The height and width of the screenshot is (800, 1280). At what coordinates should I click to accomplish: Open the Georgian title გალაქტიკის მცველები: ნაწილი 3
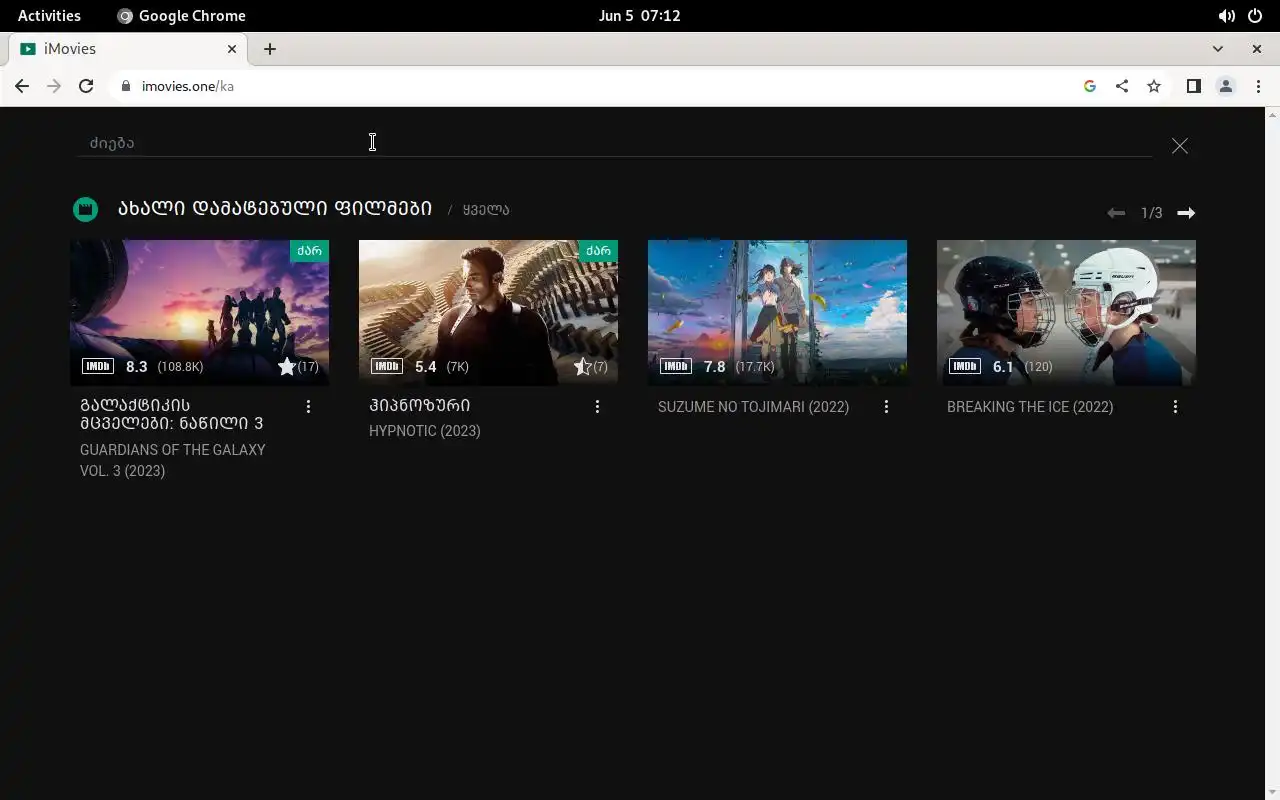point(172,414)
